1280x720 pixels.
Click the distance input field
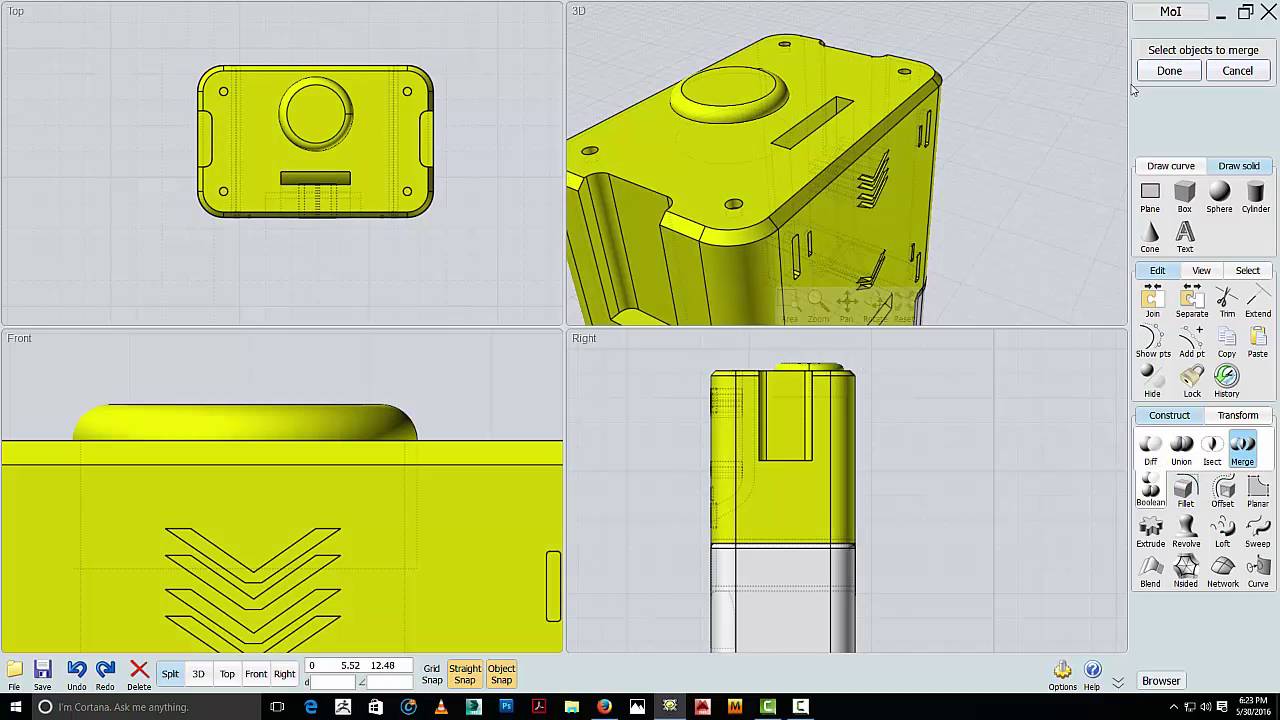(334, 682)
